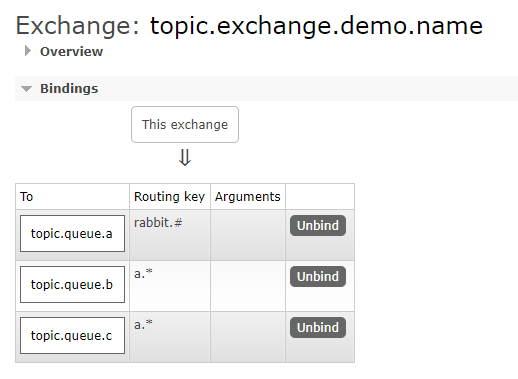Unbind topic.queue.b from the exchange
Image resolution: width=518 pixels, height=379 pixels.
click(x=318, y=276)
